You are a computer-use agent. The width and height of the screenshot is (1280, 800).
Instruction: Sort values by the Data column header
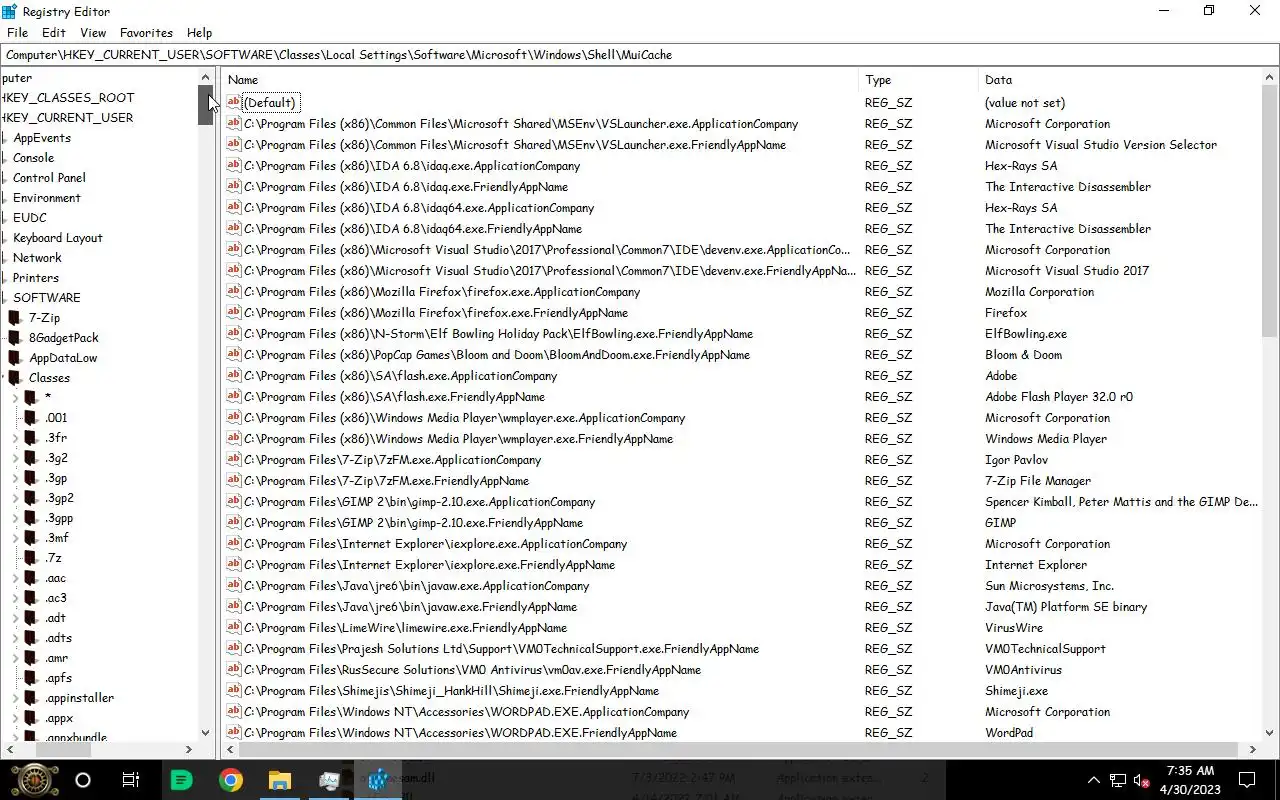[1120, 79]
